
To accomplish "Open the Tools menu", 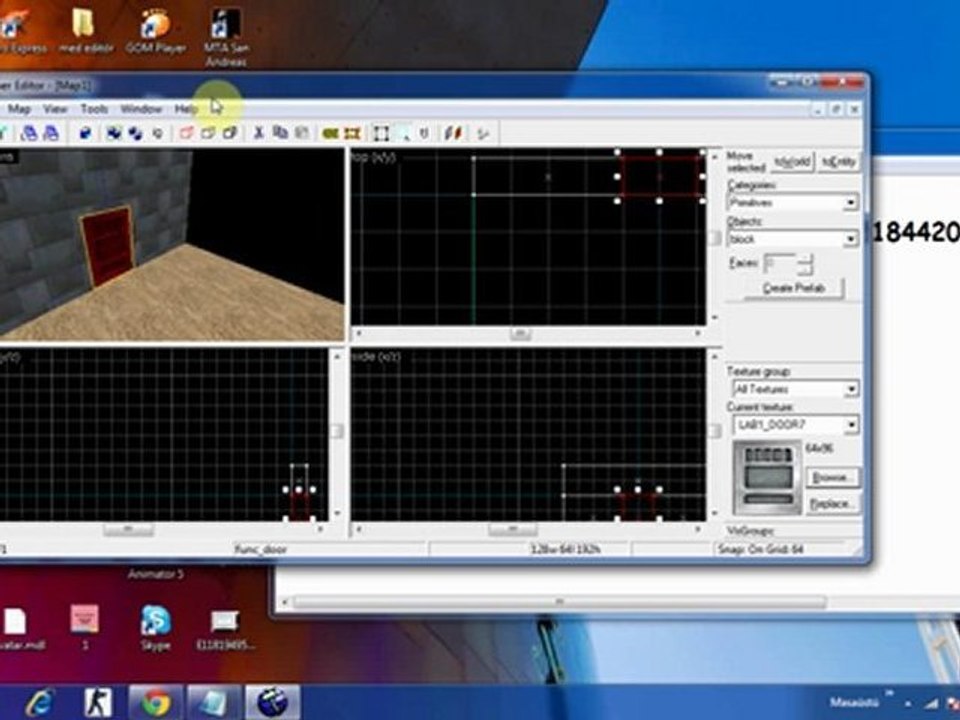I will [x=94, y=108].
